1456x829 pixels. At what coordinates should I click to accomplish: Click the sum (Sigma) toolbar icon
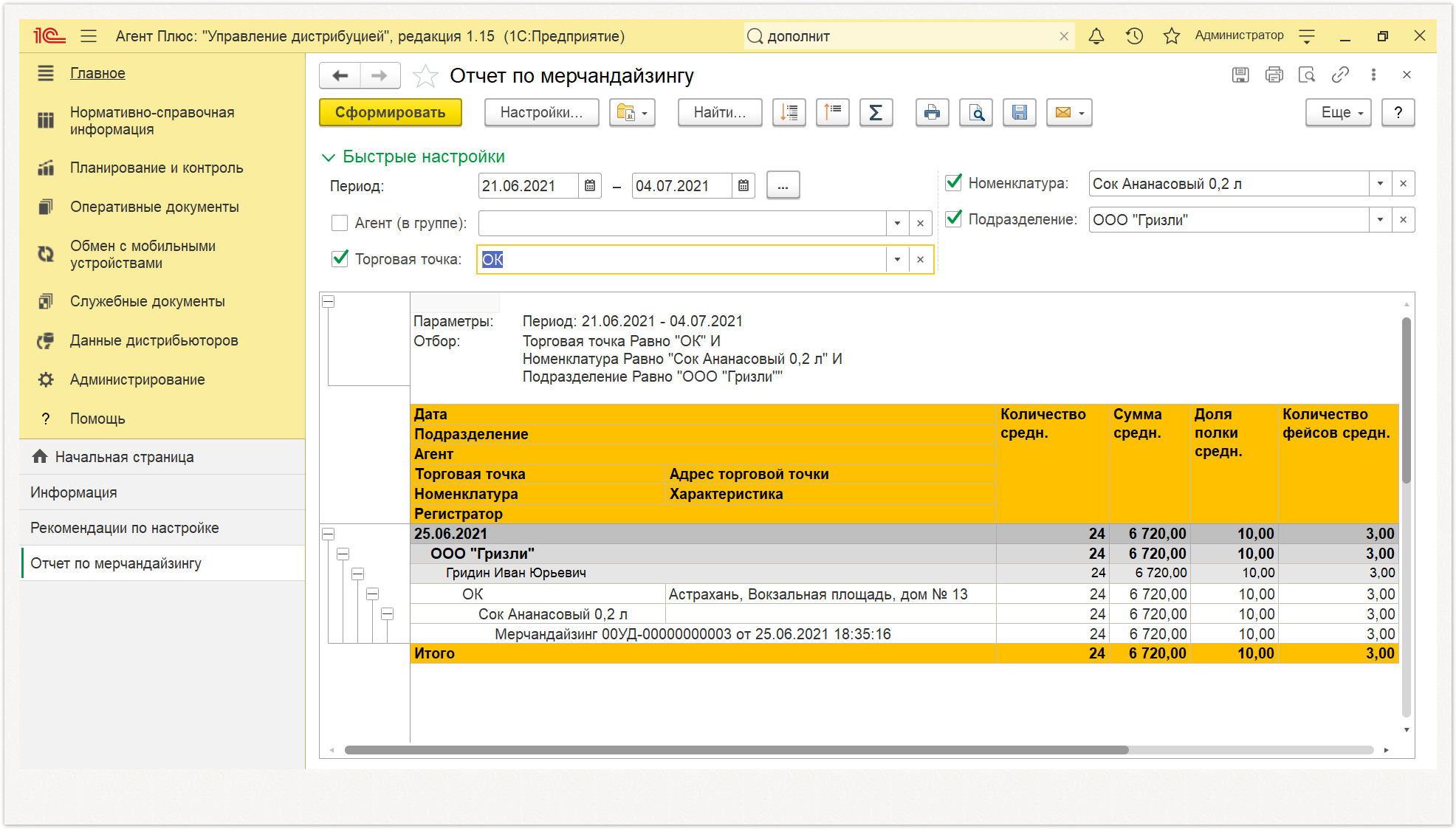click(876, 113)
